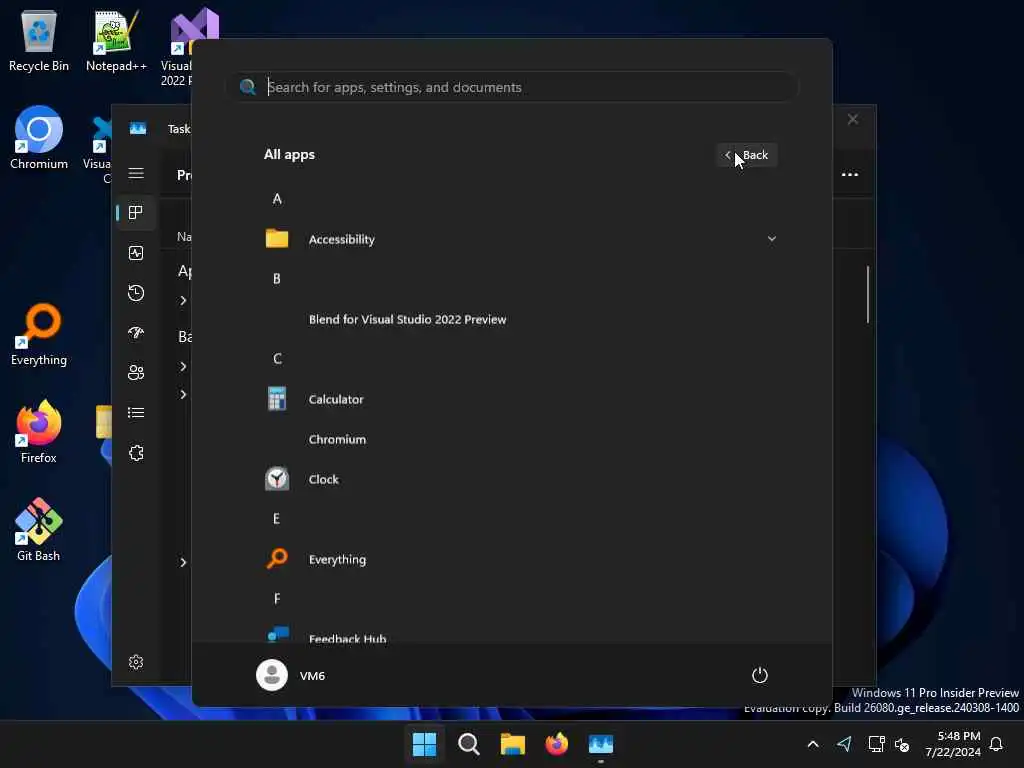Open the Users icon in Task Manager
Screen dimensions: 1024x768
[136, 373]
